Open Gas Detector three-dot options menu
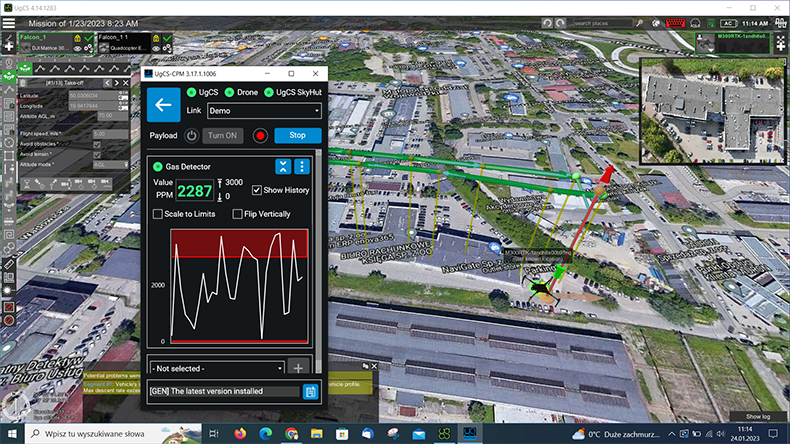This screenshot has height=444, width=790. (x=302, y=166)
